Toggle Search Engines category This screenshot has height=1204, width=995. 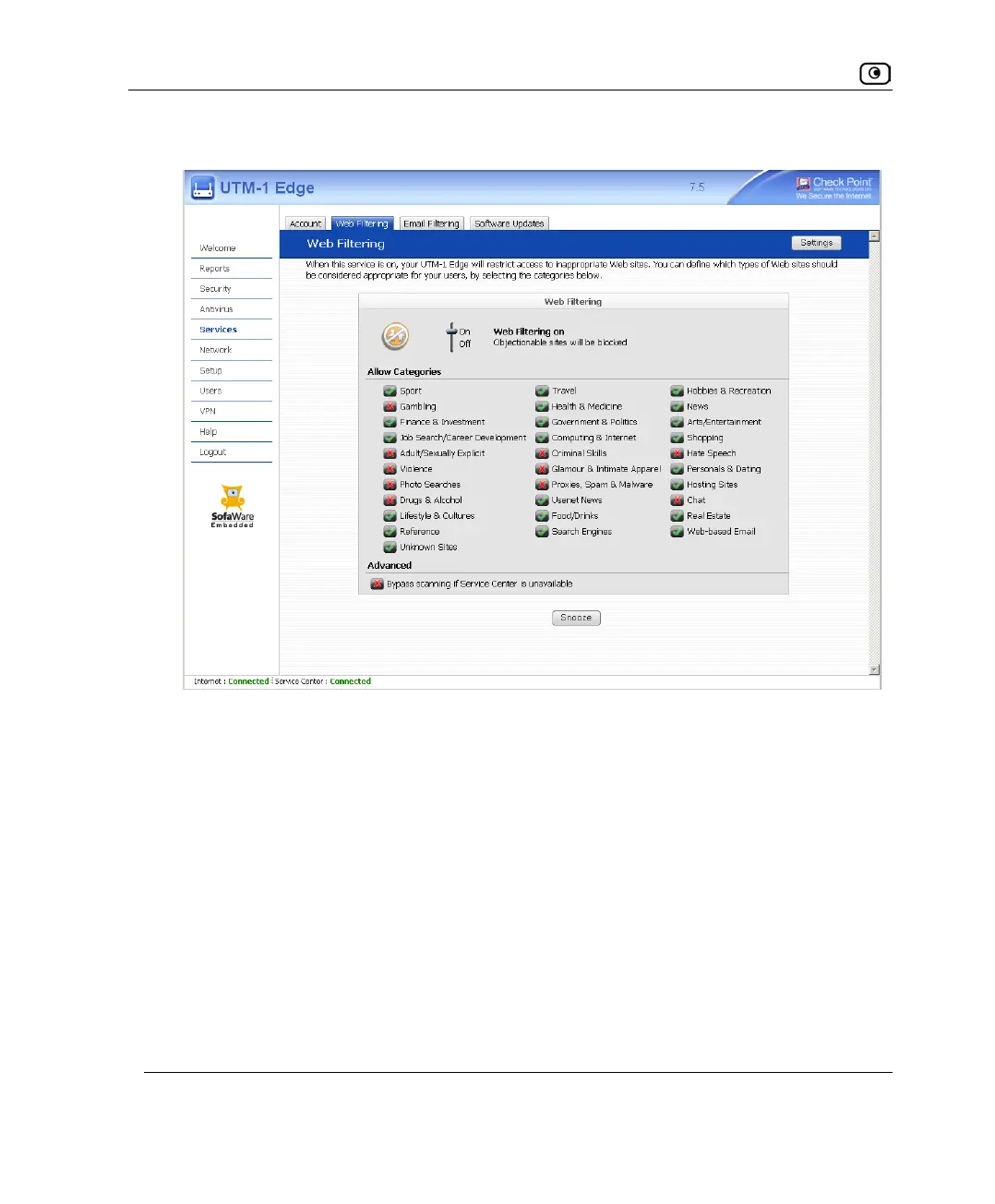coord(542,532)
